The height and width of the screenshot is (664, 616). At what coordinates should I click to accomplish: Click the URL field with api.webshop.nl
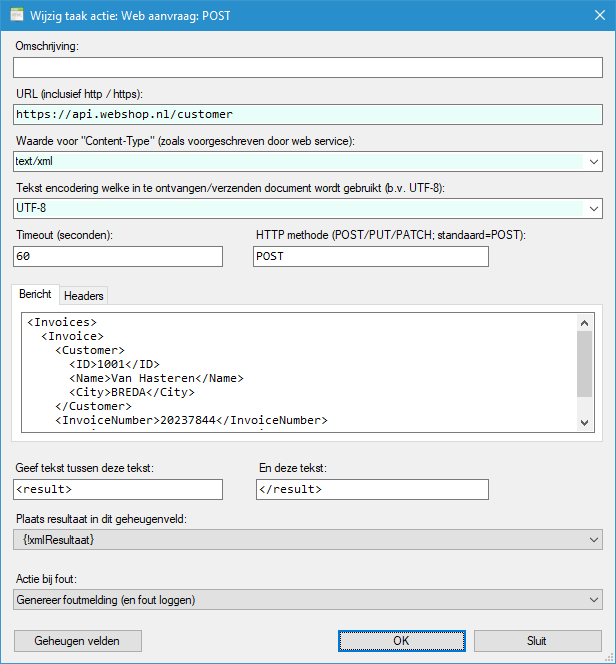point(307,115)
